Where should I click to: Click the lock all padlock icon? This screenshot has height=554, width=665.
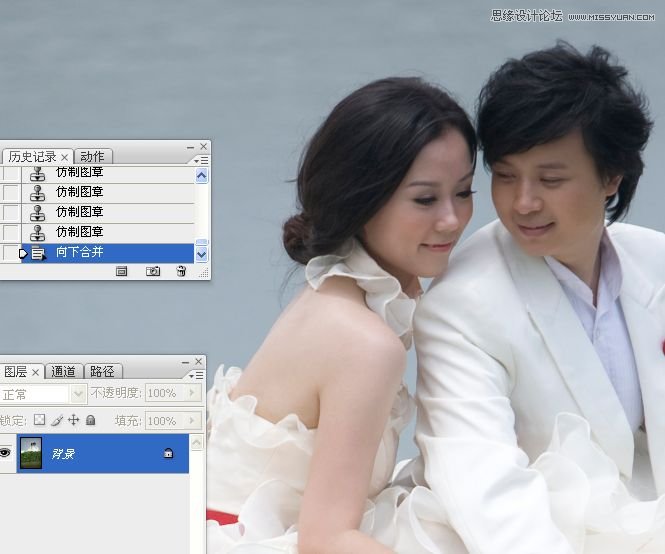(90, 421)
